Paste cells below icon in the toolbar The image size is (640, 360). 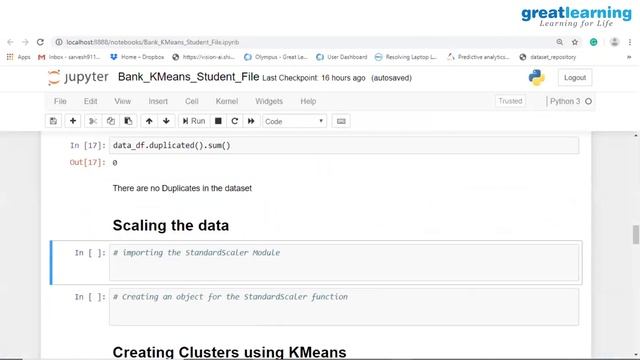pos(128,121)
